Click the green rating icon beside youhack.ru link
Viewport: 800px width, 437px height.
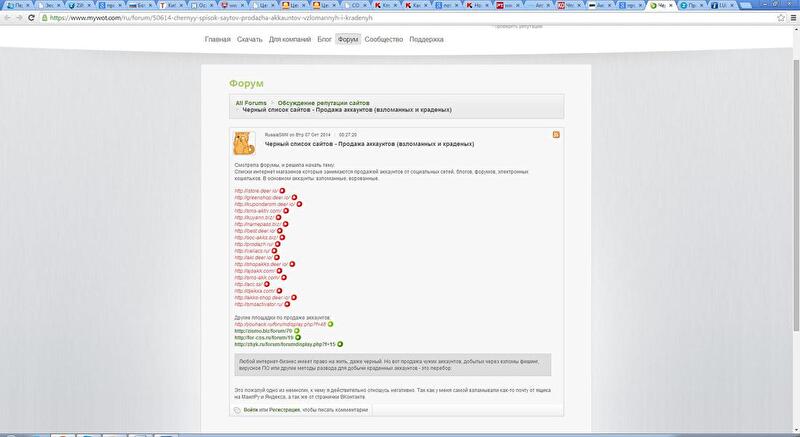pyautogui.click(x=331, y=323)
